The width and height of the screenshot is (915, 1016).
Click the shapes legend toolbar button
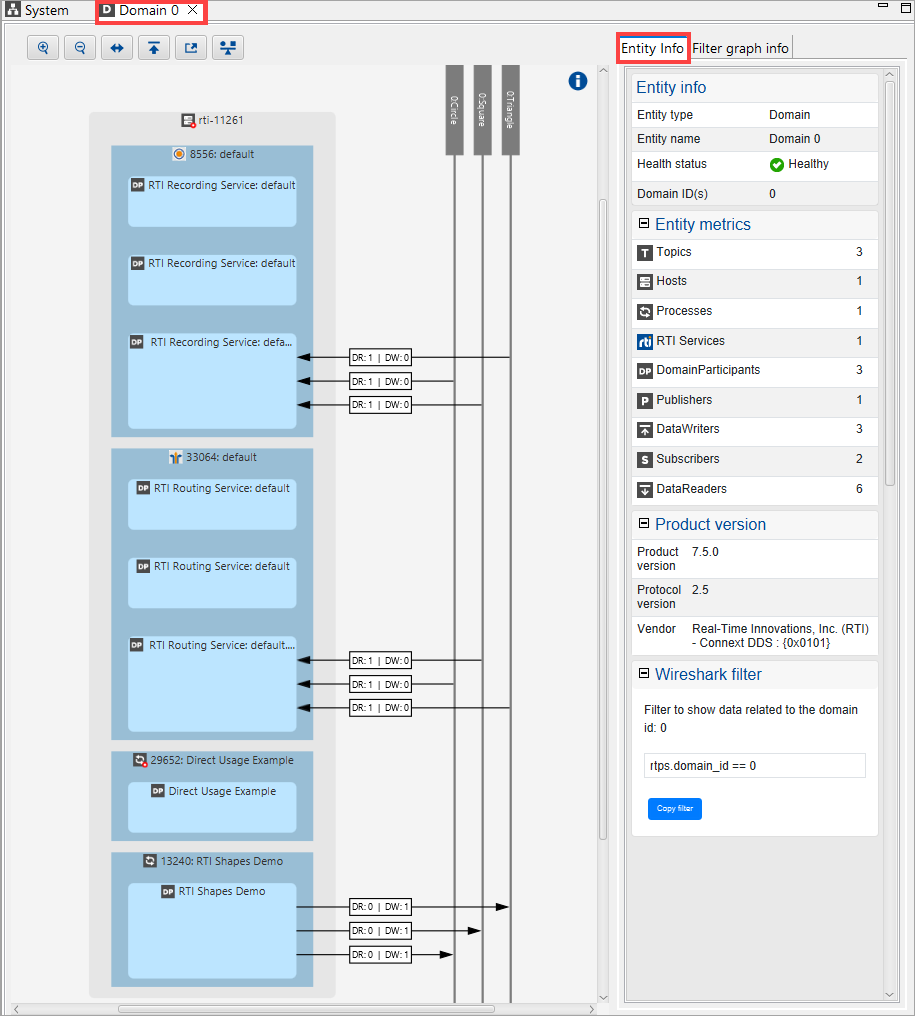click(x=227, y=48)
